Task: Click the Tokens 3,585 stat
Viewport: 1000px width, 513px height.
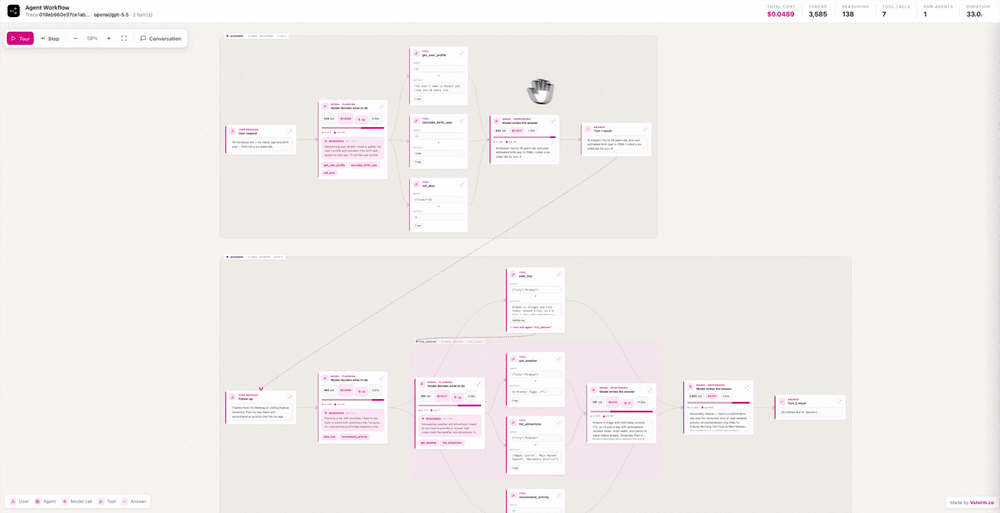Action: 818,11
